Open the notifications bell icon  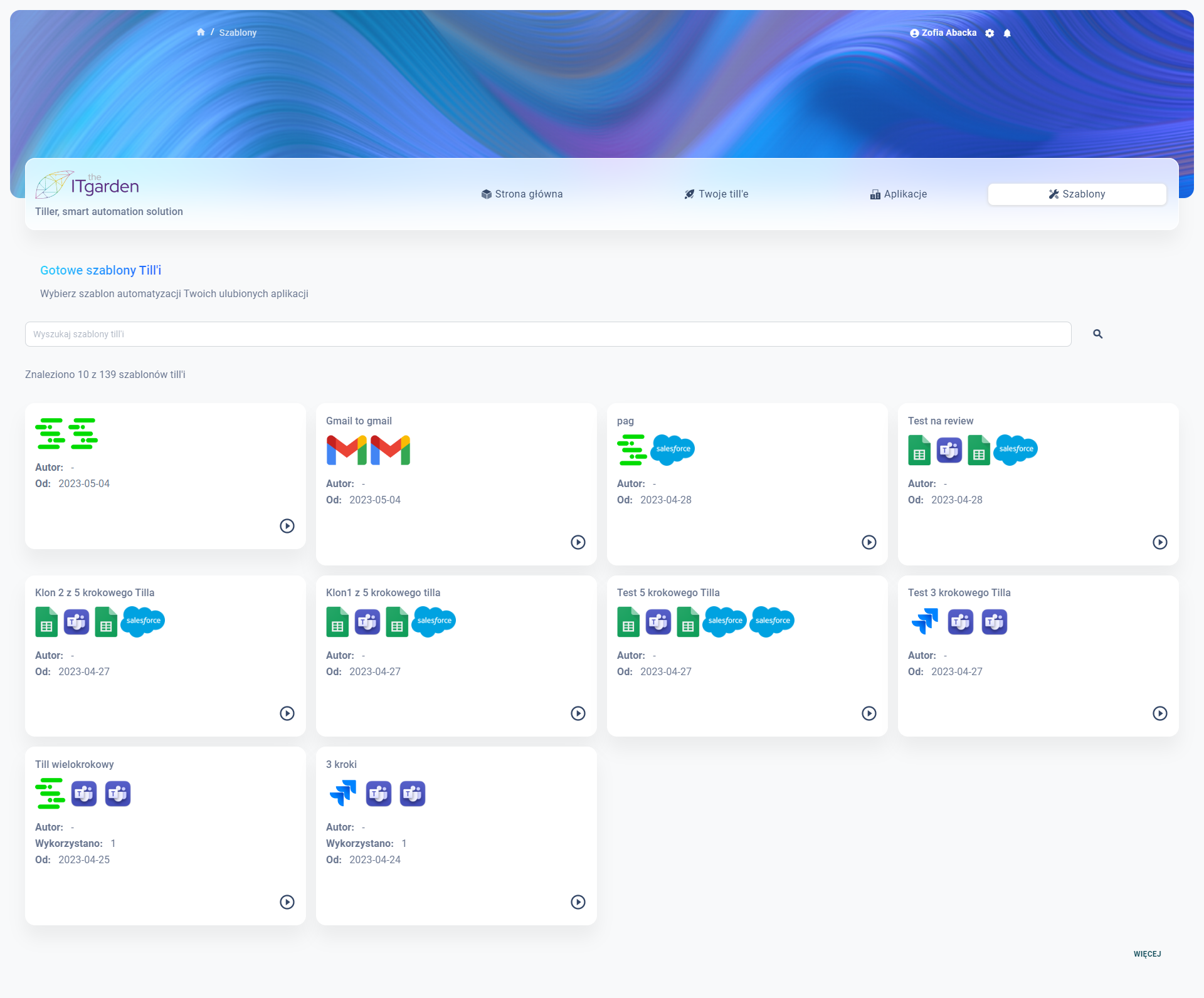(x=1007, y=33)
